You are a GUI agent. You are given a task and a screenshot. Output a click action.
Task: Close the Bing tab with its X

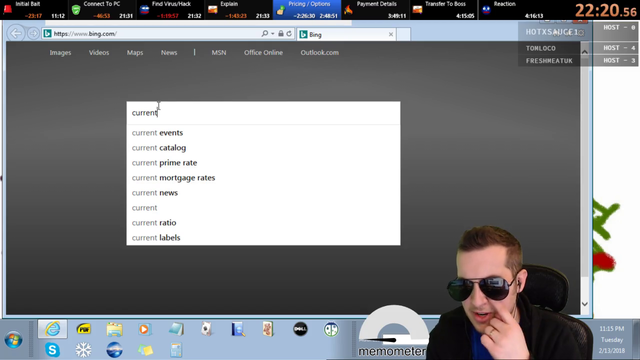(391, 34)
